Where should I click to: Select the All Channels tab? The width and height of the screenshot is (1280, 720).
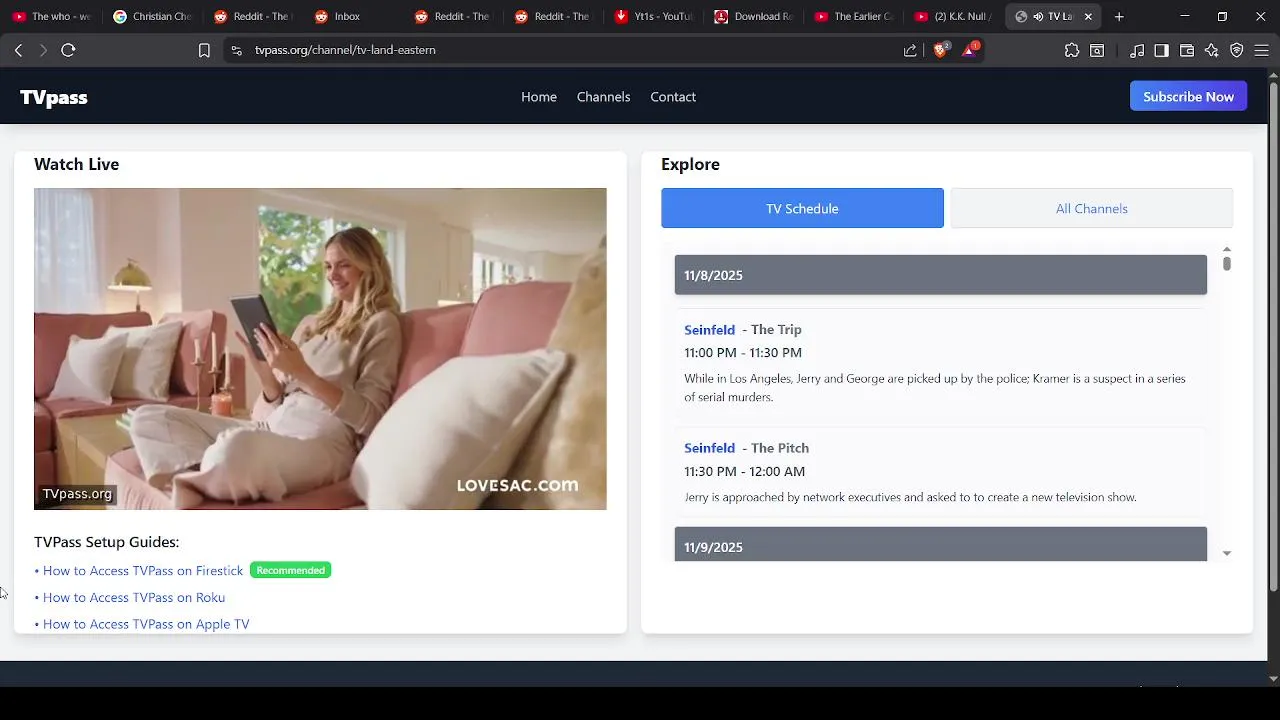[1092, 208]
